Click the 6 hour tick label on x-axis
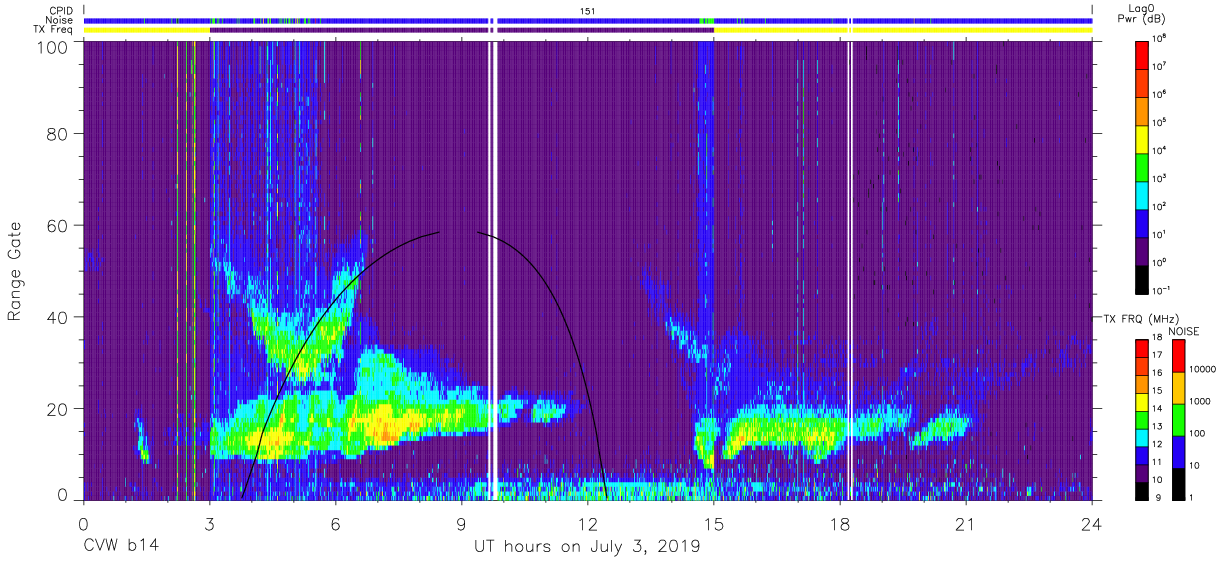The image size is (1228, 567). (336, 523)
